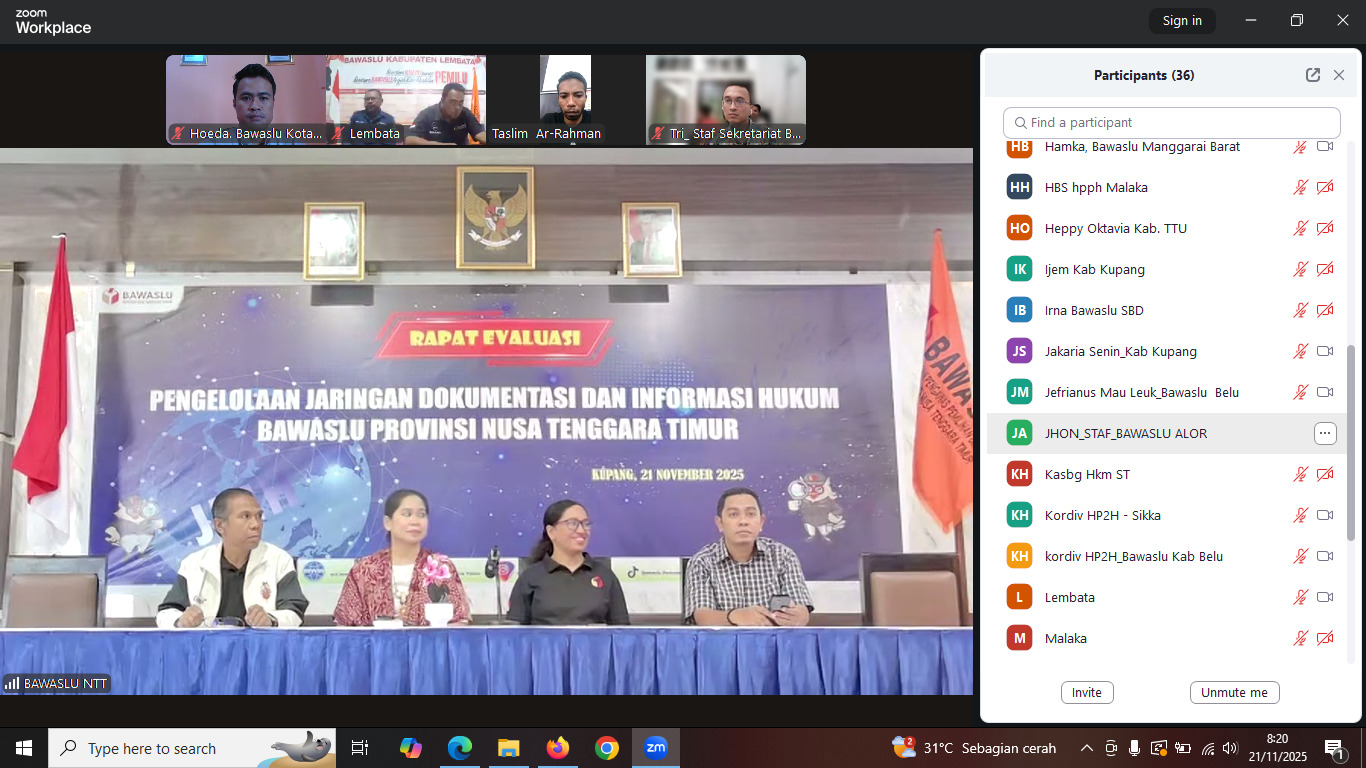
Task: Open the Windows notification center
Action: click(x=1334, y=748)
